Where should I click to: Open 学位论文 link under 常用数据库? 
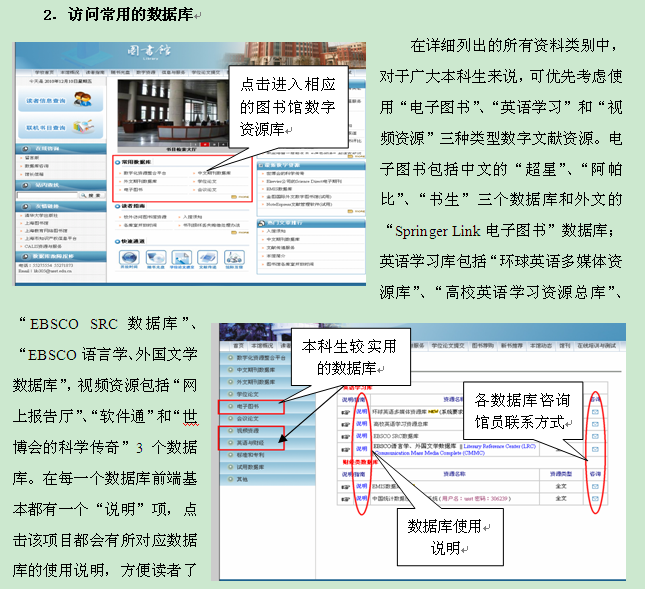(x=207, y=181)
